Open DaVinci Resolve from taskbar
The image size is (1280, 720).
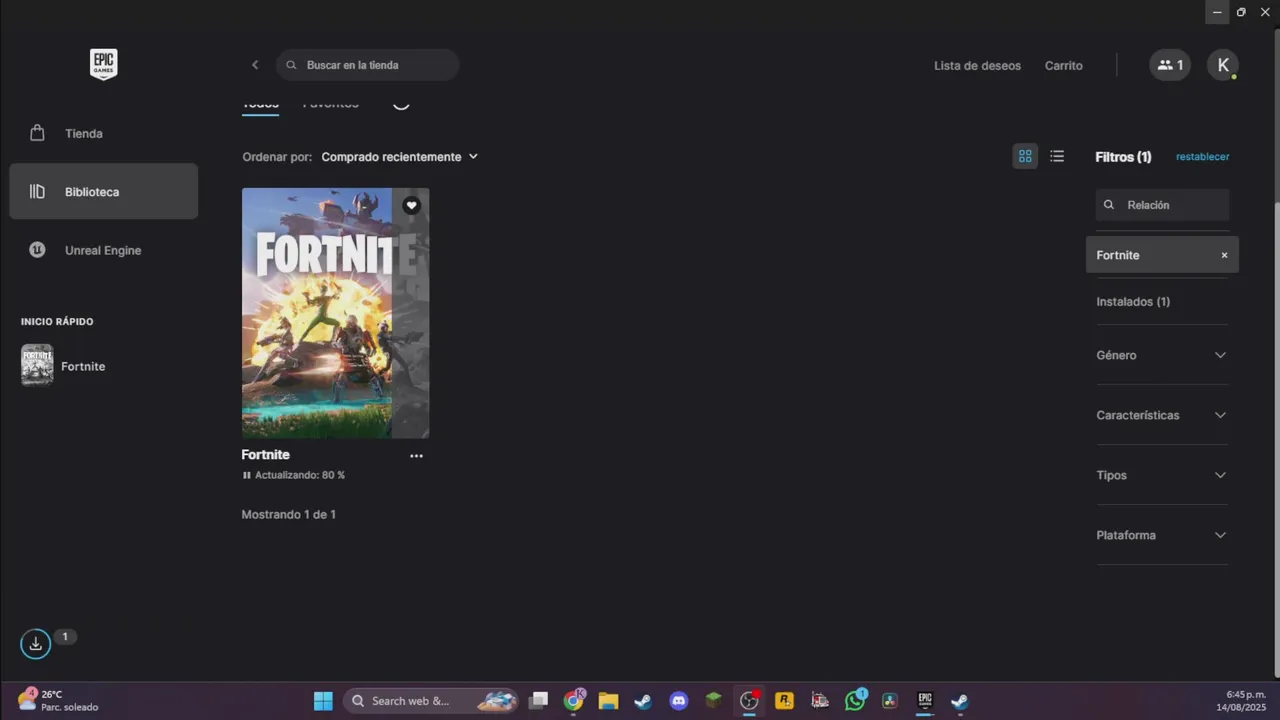coord(890,701)
